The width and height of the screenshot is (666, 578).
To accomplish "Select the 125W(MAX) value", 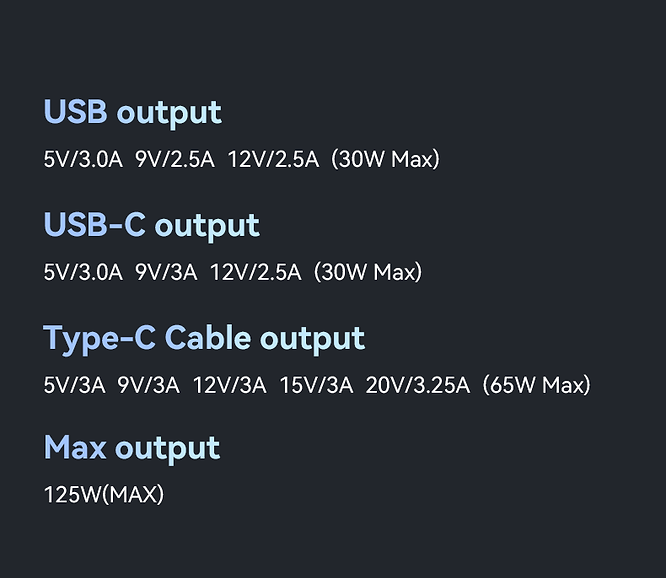I will pyautogui.click(x=103, y=494).
